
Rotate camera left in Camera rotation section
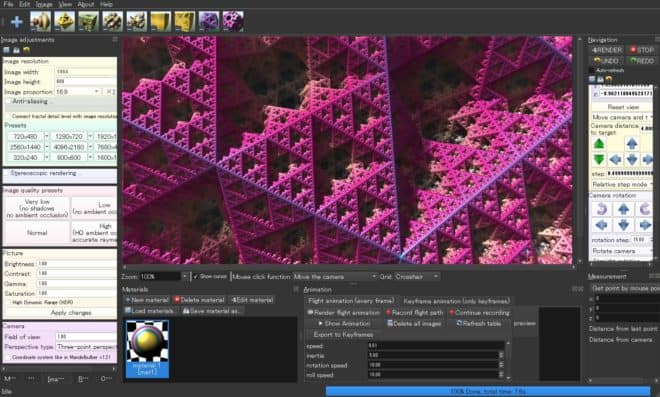click(602, 225)
